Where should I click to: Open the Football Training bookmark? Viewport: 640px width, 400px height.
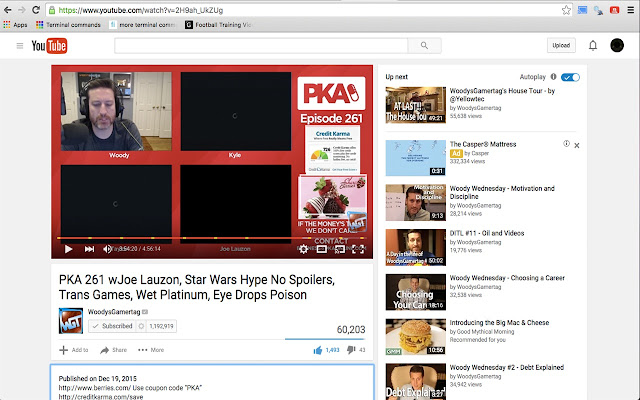click(x=218, y=25)
